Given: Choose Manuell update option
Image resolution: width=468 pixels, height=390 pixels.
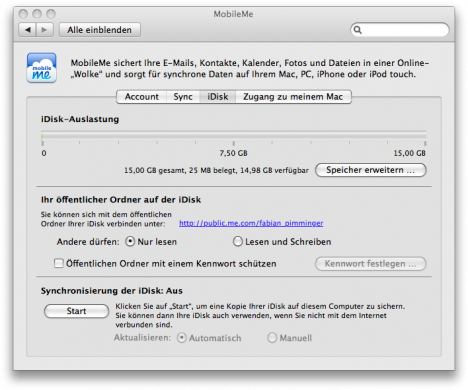Looking at the screenshot, I should (x=272, y=338).
